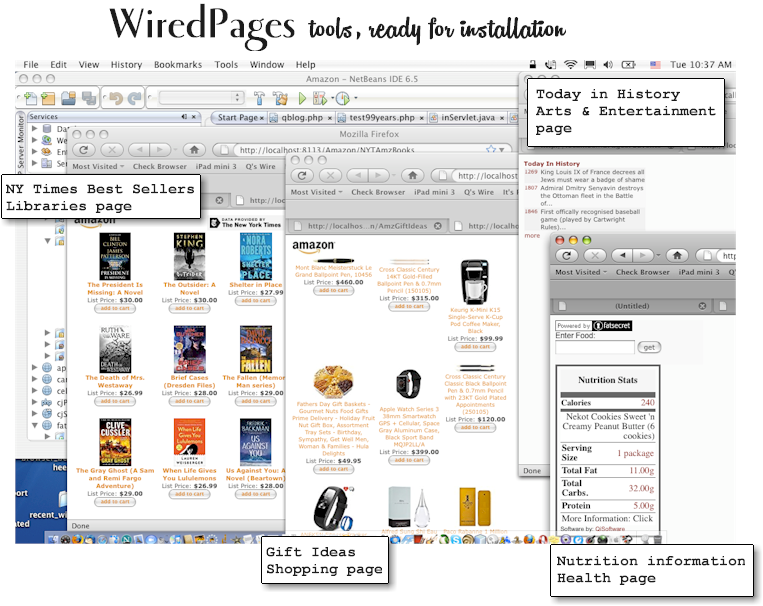Click the US flag input menu icon
The image size is (763, 606).
(655, 65)
